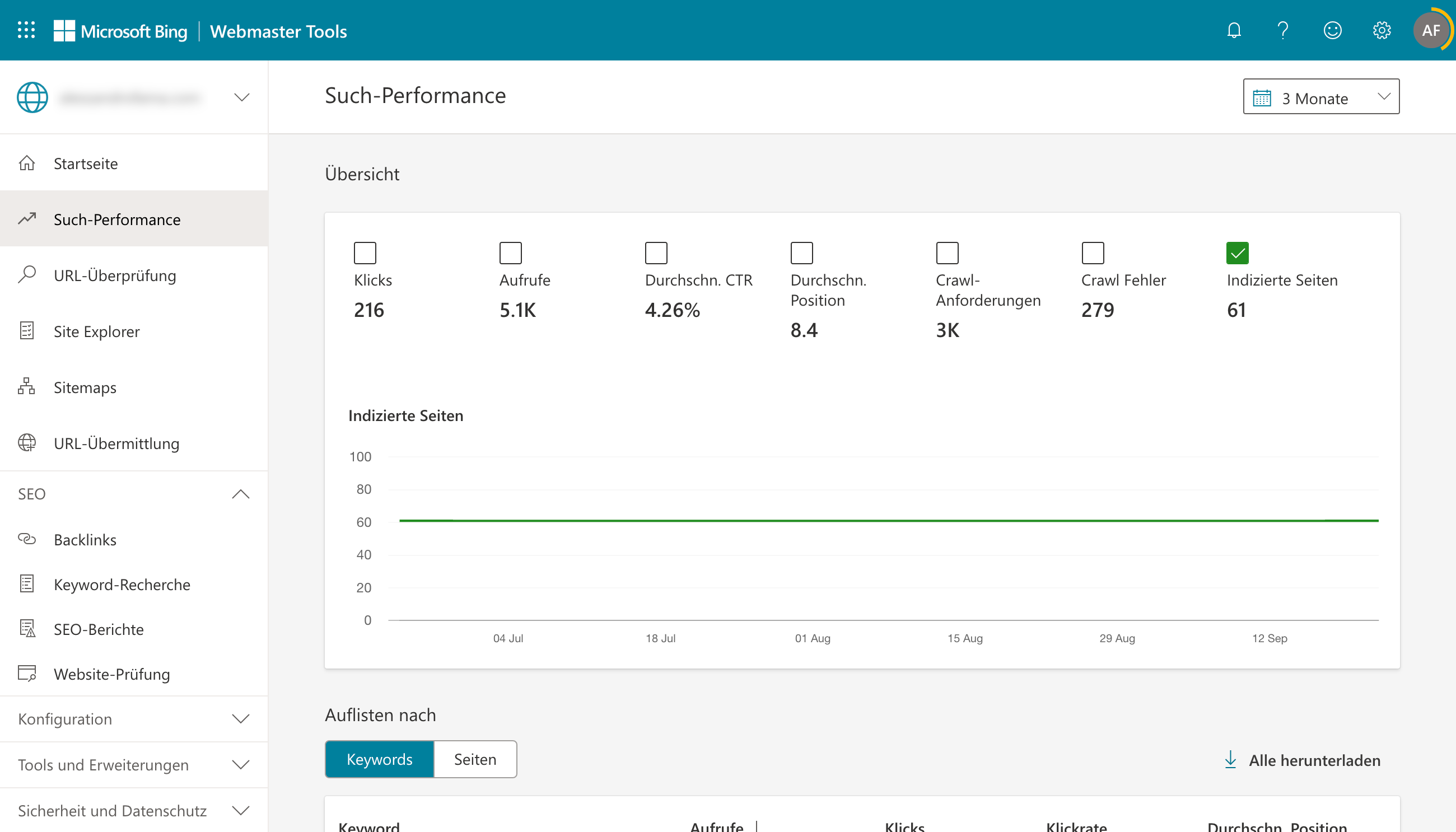Check the Crawl Fehler checkbox
Image resolution: width=1456 pixels, height=832 pixels.
pyautogui.click(x=1093, y=253)
